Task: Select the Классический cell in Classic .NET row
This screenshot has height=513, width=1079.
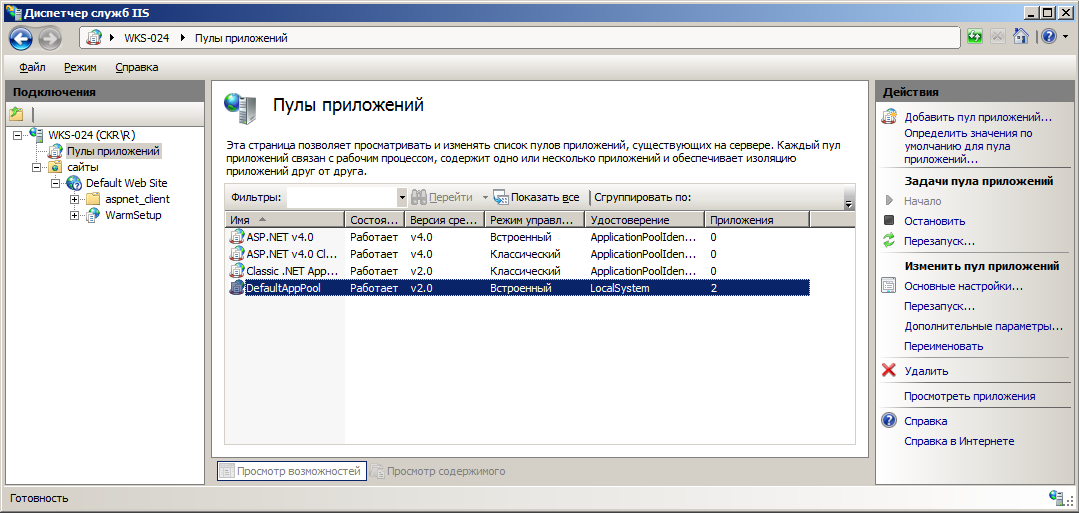Action: 525,271
